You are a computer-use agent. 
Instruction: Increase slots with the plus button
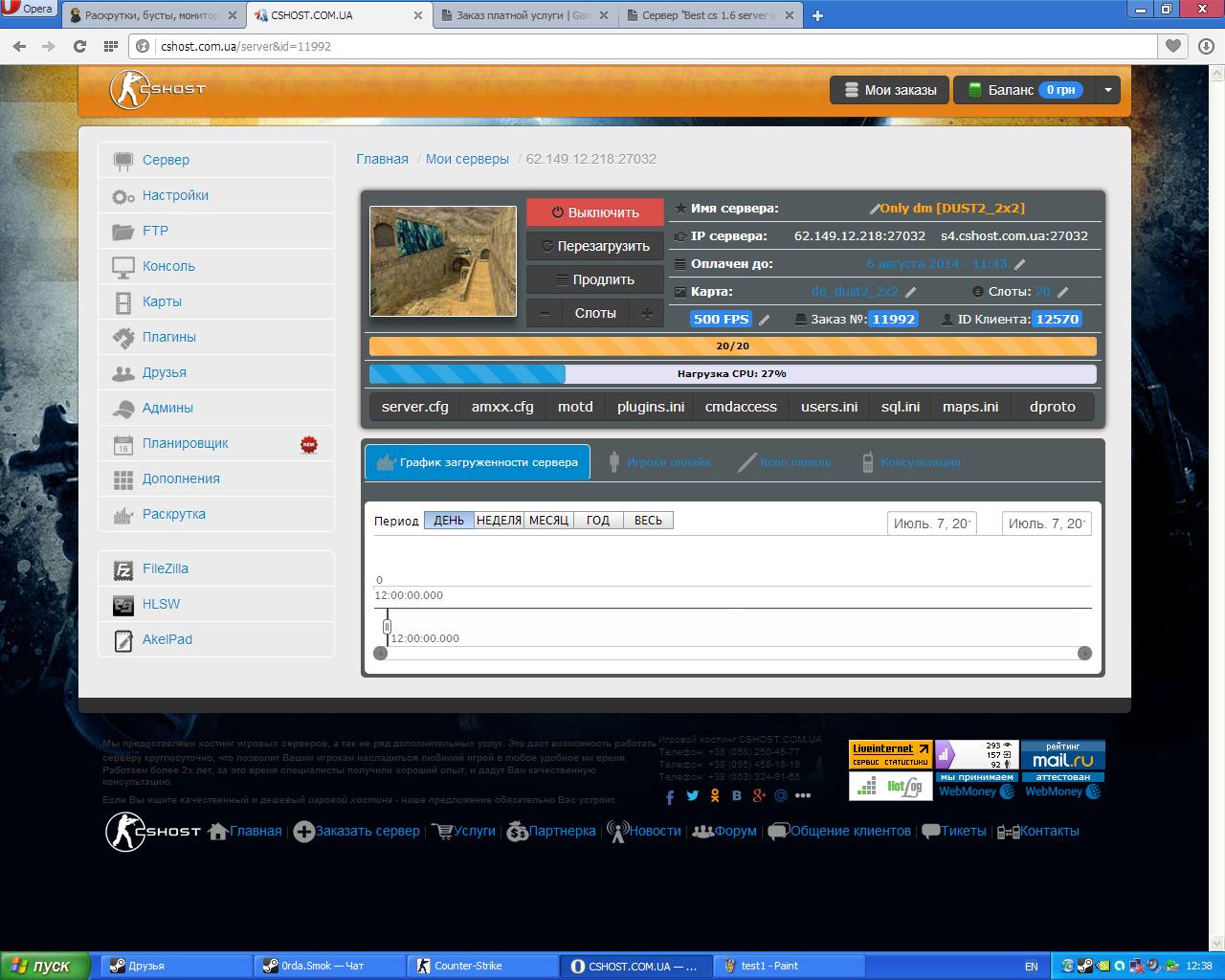(x=647, y=313)
